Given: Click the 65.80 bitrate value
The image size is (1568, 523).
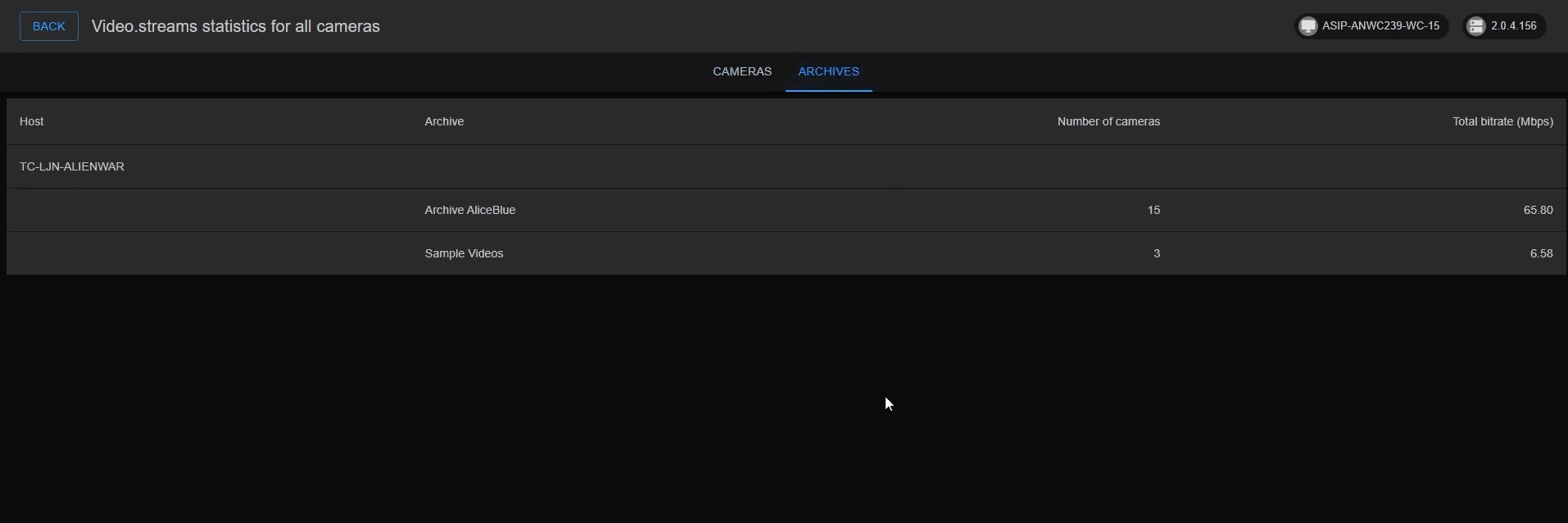Looking at the screenshot, I should 1537,210.
